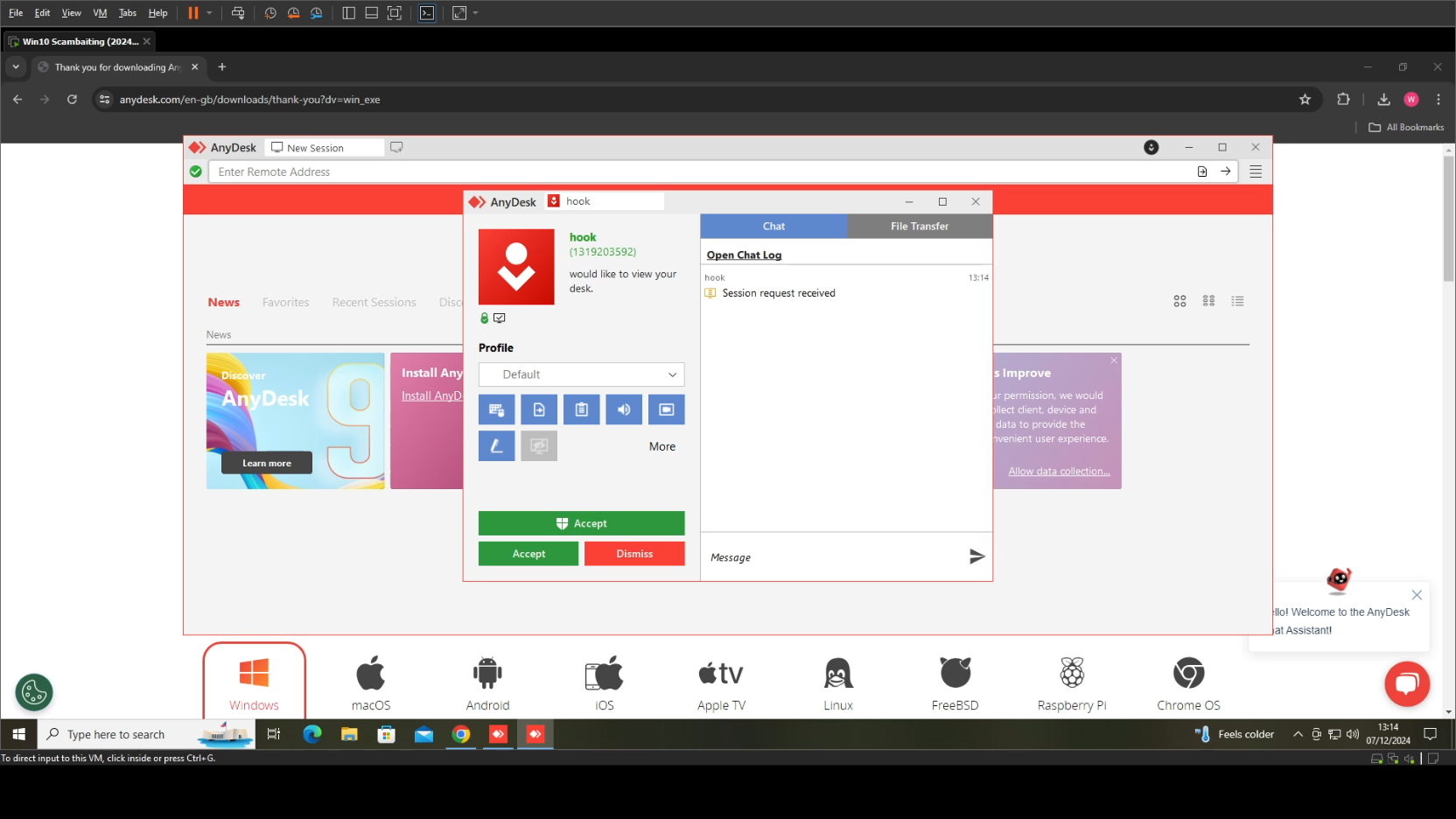The image size is (1456, 819).
Task: Send the chat message with the arrow icon
Action: (976, 556)
